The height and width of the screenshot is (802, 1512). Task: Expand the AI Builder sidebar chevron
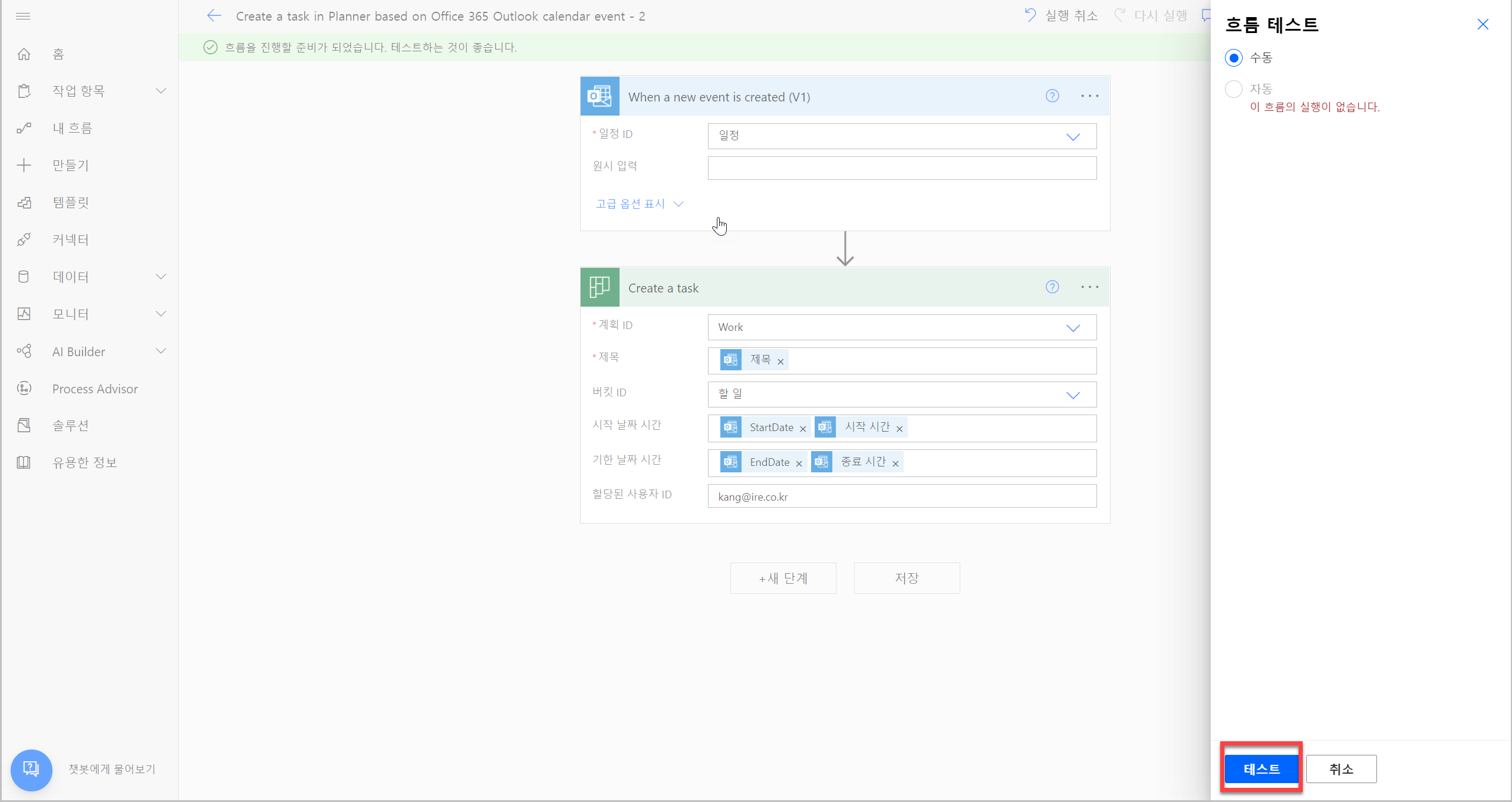pyautogui.click(x=161, y=351)
